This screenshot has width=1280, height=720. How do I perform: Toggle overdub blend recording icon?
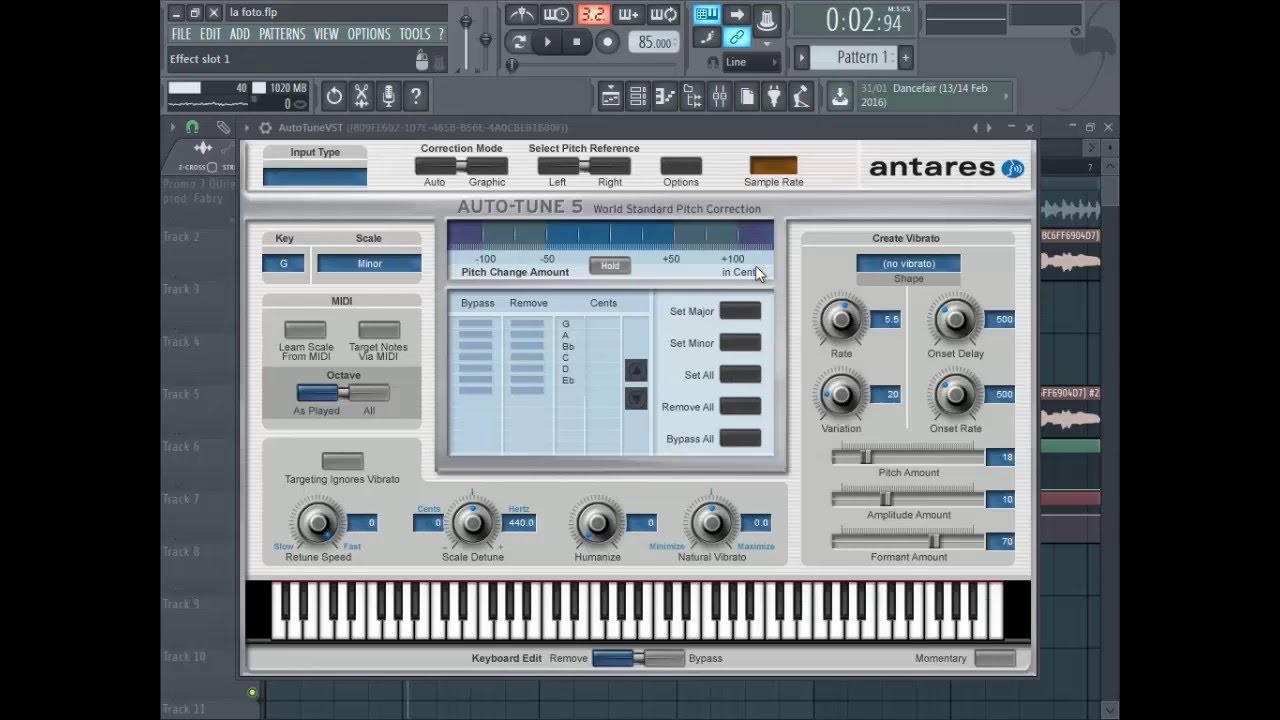coord(628,14)
